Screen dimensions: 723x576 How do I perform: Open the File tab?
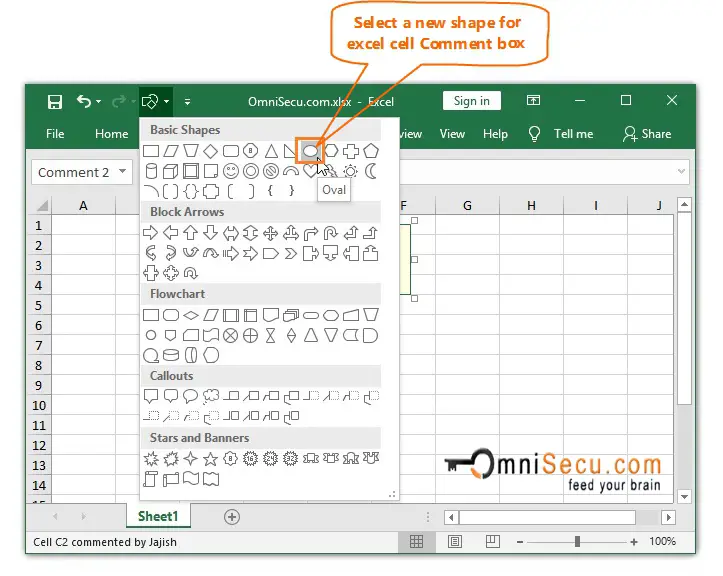pos(55,134)
